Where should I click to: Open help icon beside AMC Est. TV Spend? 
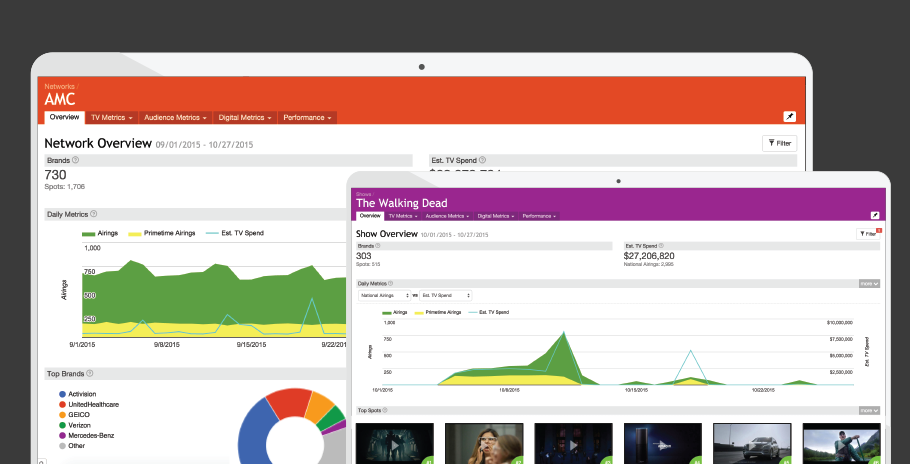pyautogui.click(x=482, y=160)
